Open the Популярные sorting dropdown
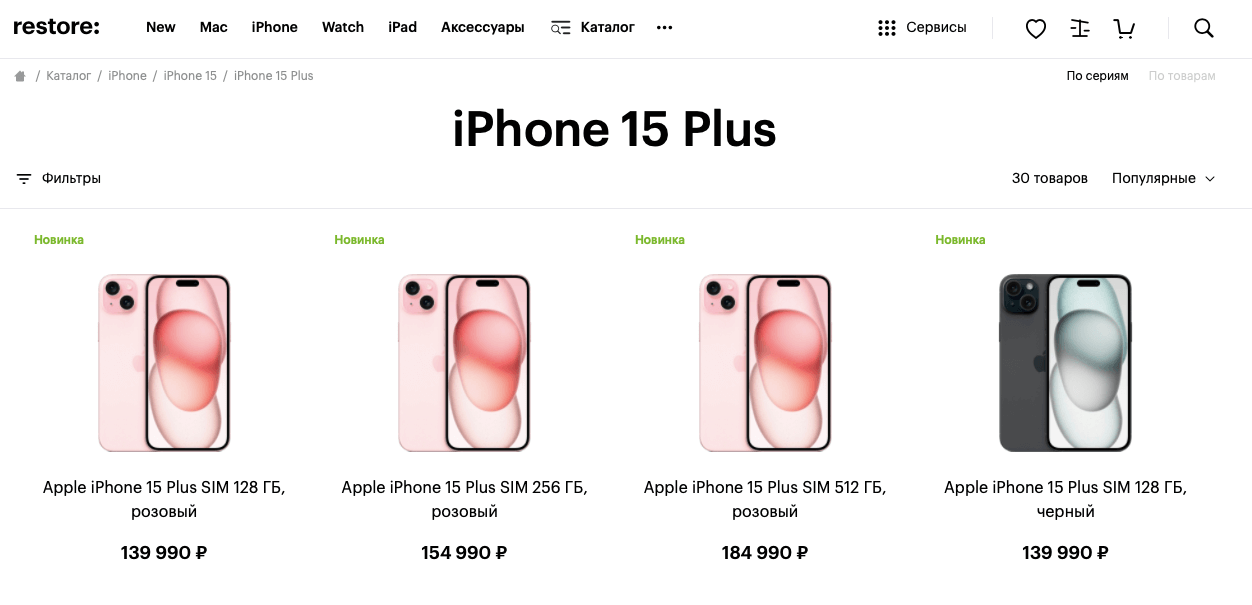Image resolution: width=1252 pixels, height=605 pixels. tap(1163, 178)
